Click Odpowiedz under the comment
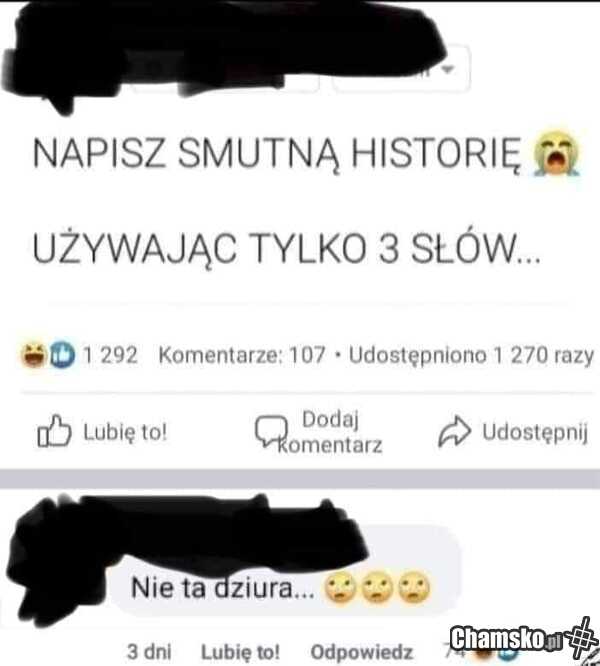Viewport: 600px width, 666px height. (x=362, y=652)
